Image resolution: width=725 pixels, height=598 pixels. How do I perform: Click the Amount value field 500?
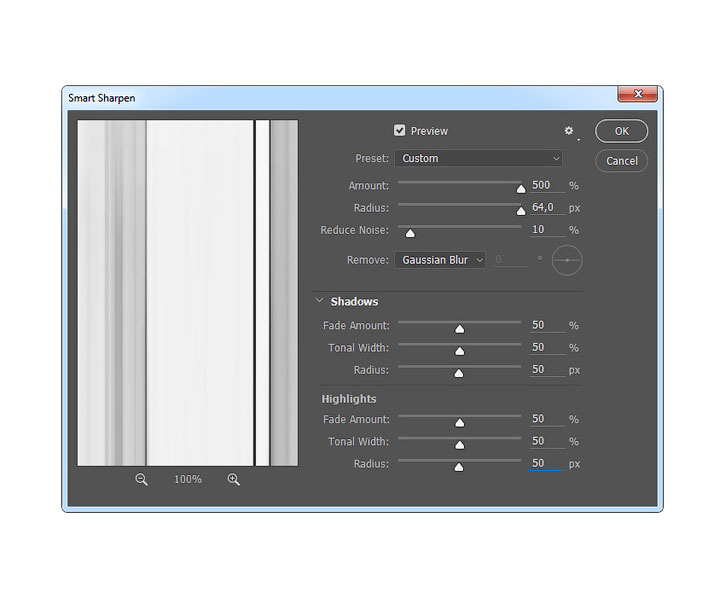pyautogui.click(x=547, y=185)
